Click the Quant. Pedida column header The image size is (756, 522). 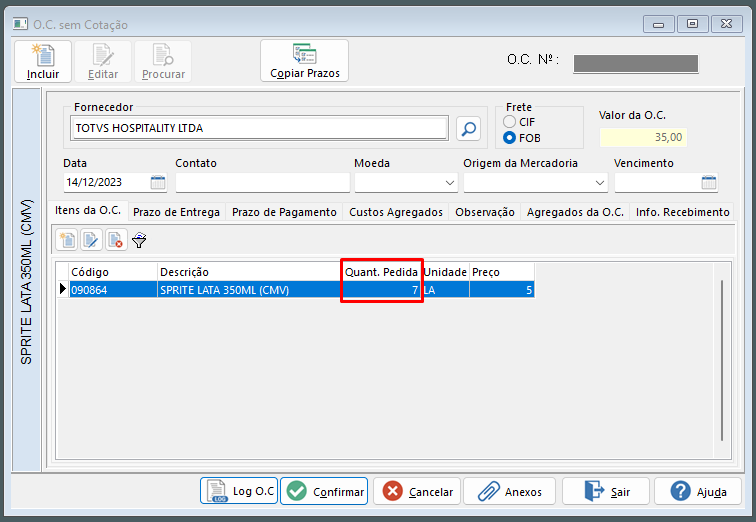click(381, 272)
